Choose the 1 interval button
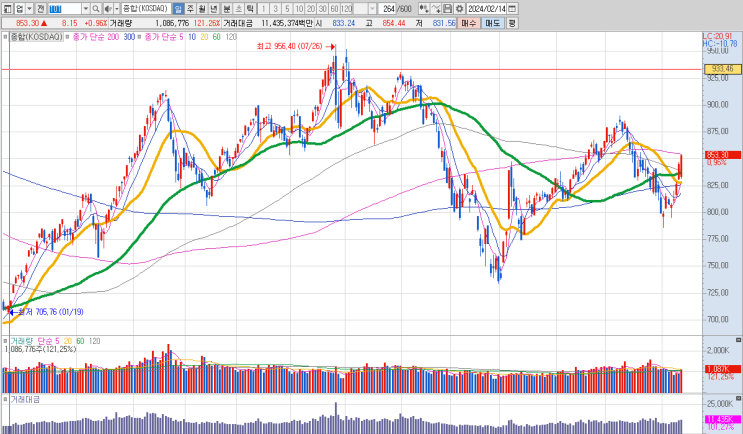This screenshot has height=434, width=743. click(x=264, y=9)
